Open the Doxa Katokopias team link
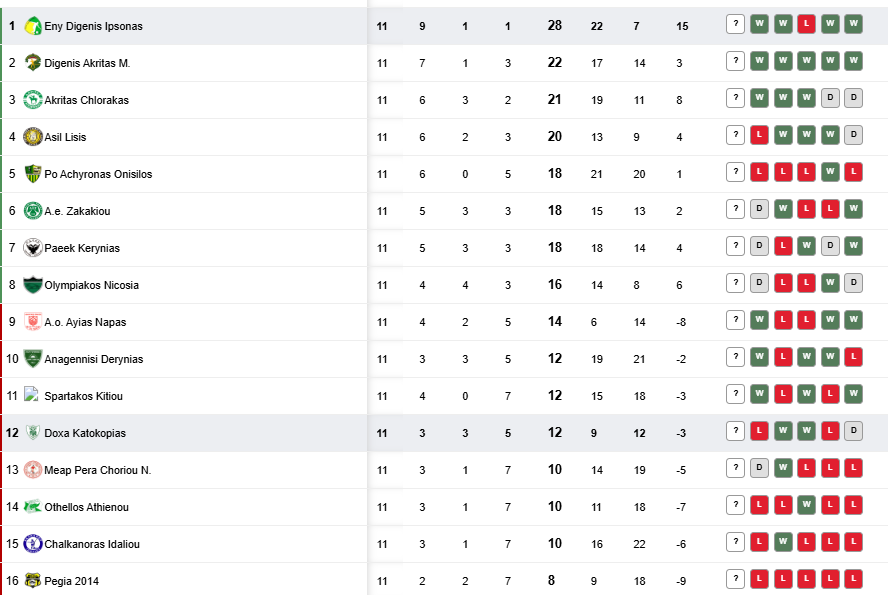Image resolution: width=888 pixels, height=595 pixels. (x=85, y=433)
